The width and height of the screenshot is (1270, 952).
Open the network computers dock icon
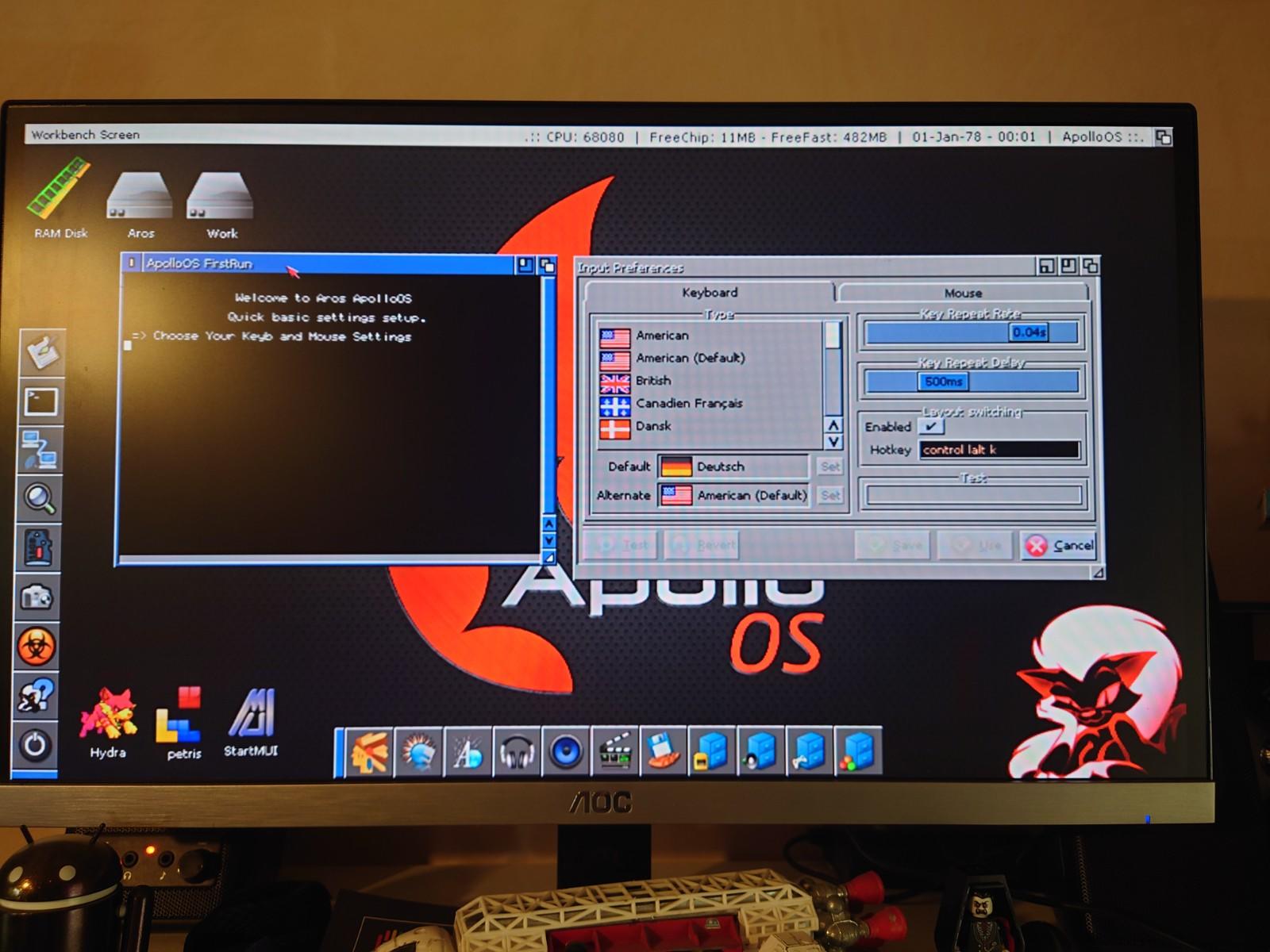(40, 450)
